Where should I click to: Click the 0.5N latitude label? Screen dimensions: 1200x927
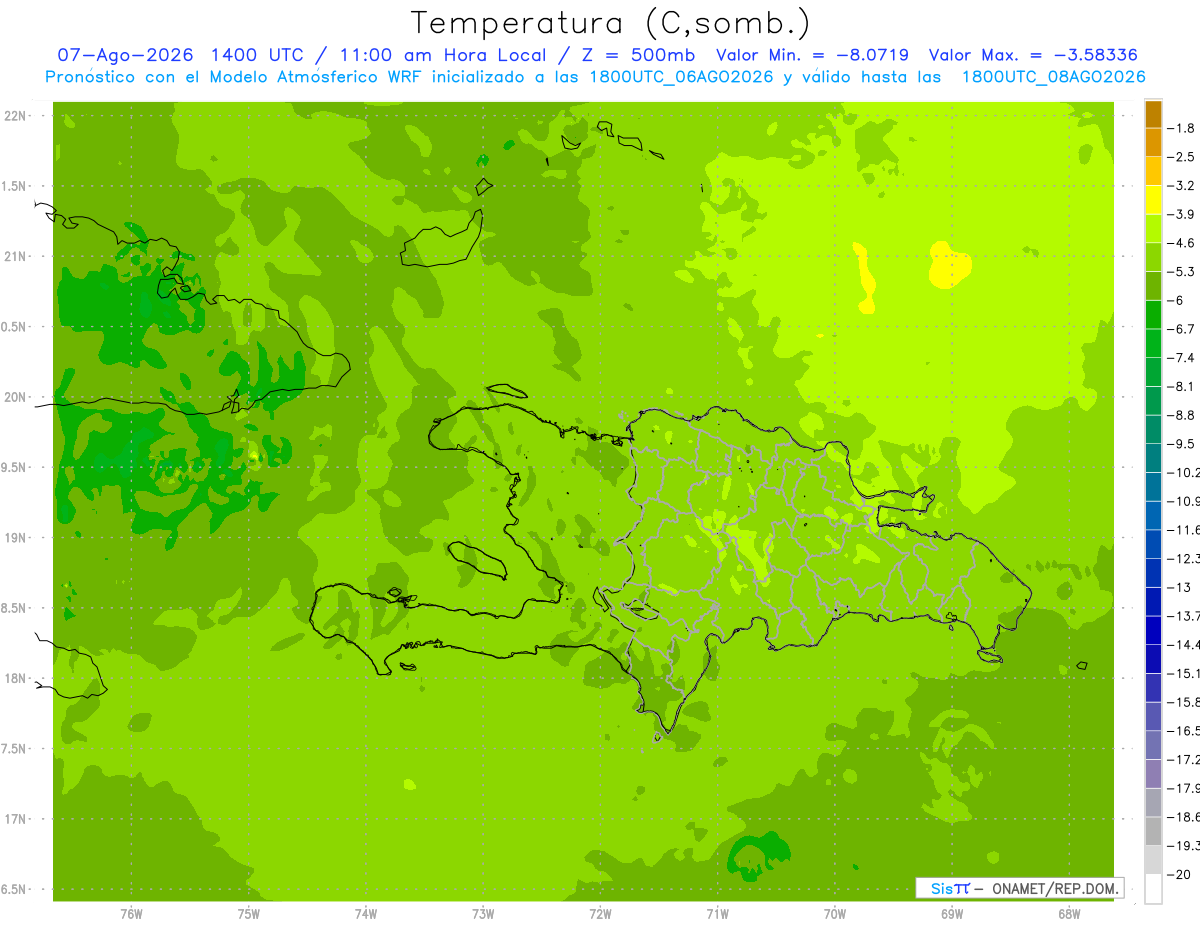pos(15,327)
